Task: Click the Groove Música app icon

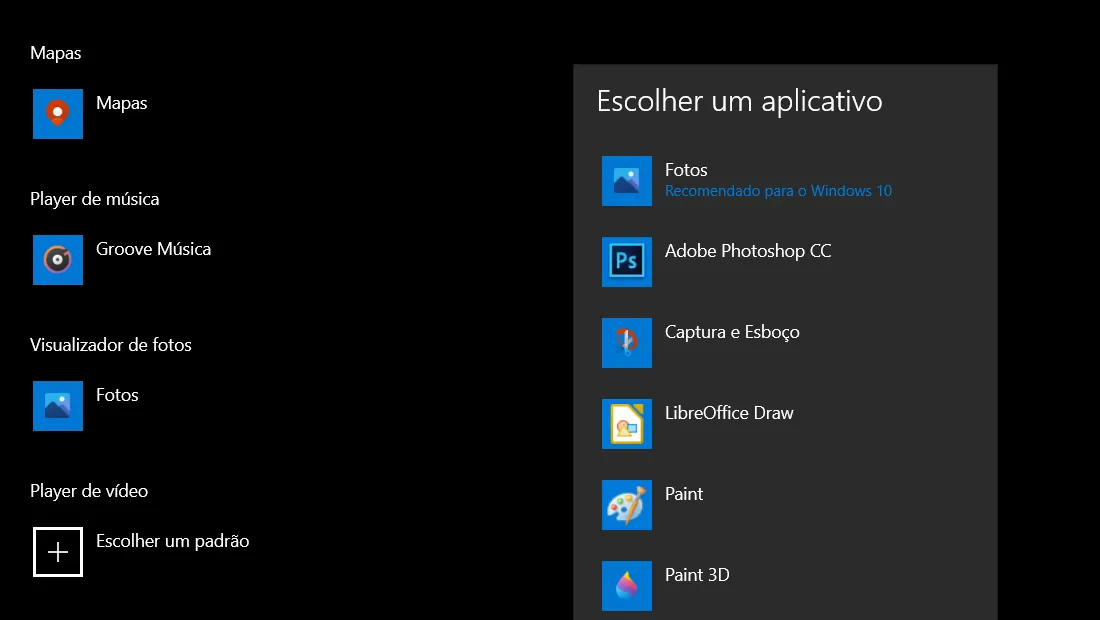Action: (58, 260)
